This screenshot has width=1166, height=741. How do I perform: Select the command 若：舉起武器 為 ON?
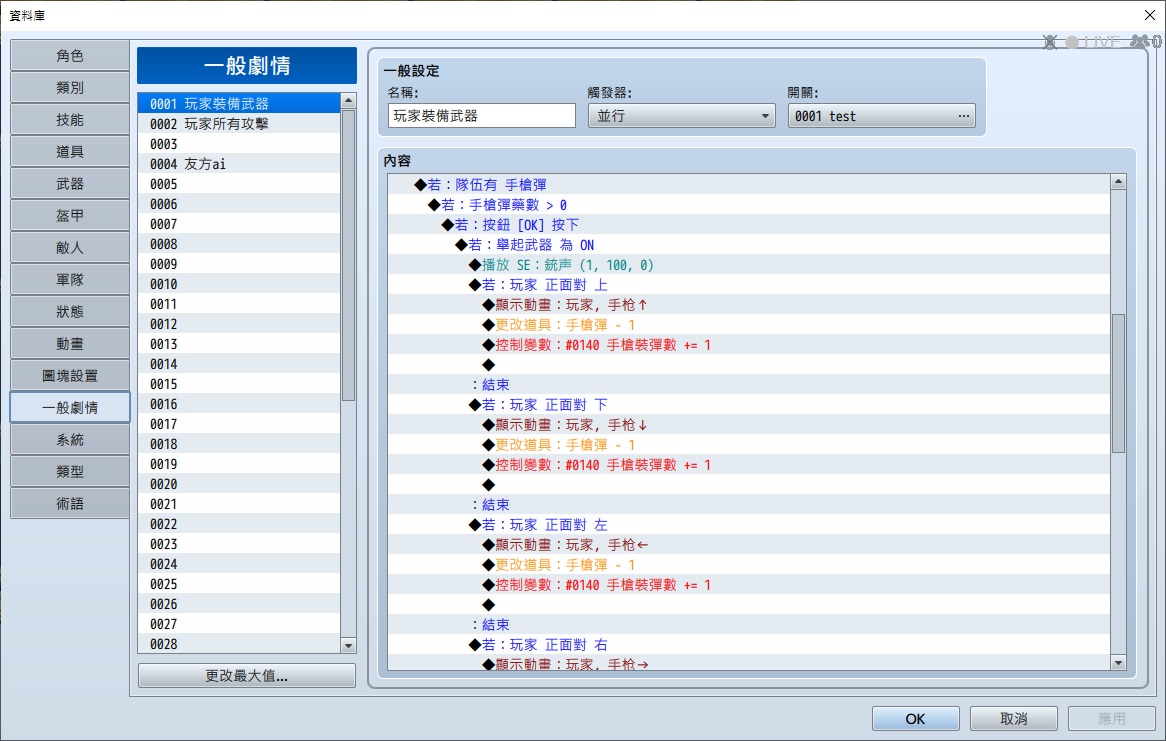coord(749,245)
